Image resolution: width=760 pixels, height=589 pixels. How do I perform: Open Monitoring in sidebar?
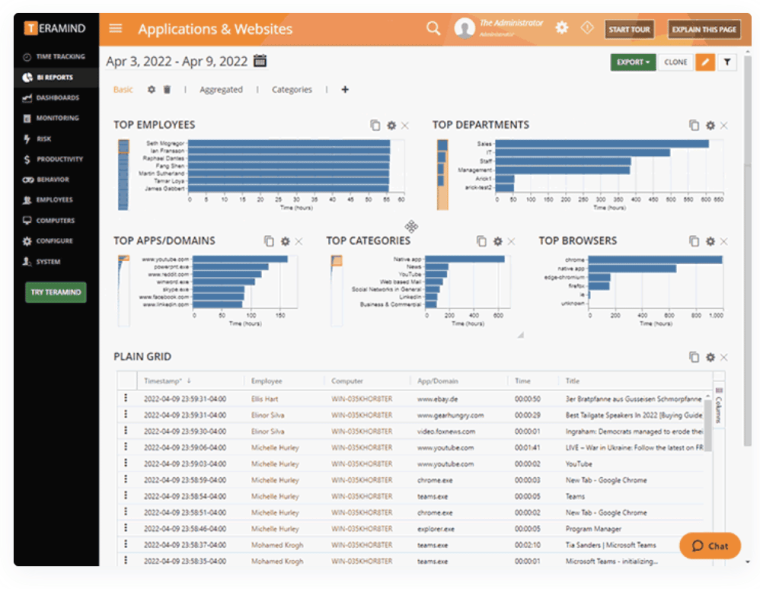[56, 118]
